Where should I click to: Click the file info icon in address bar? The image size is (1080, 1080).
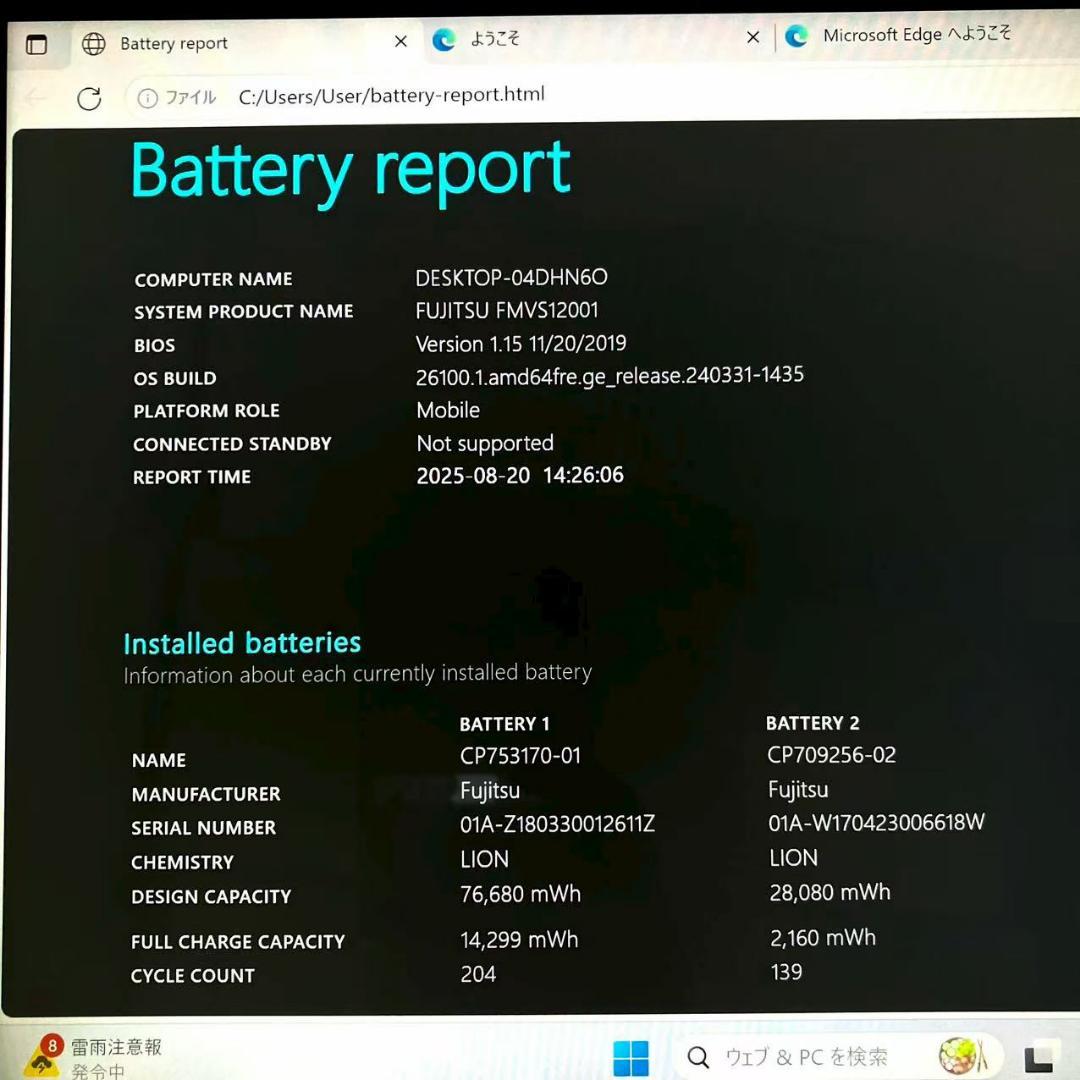click(147, 98)
